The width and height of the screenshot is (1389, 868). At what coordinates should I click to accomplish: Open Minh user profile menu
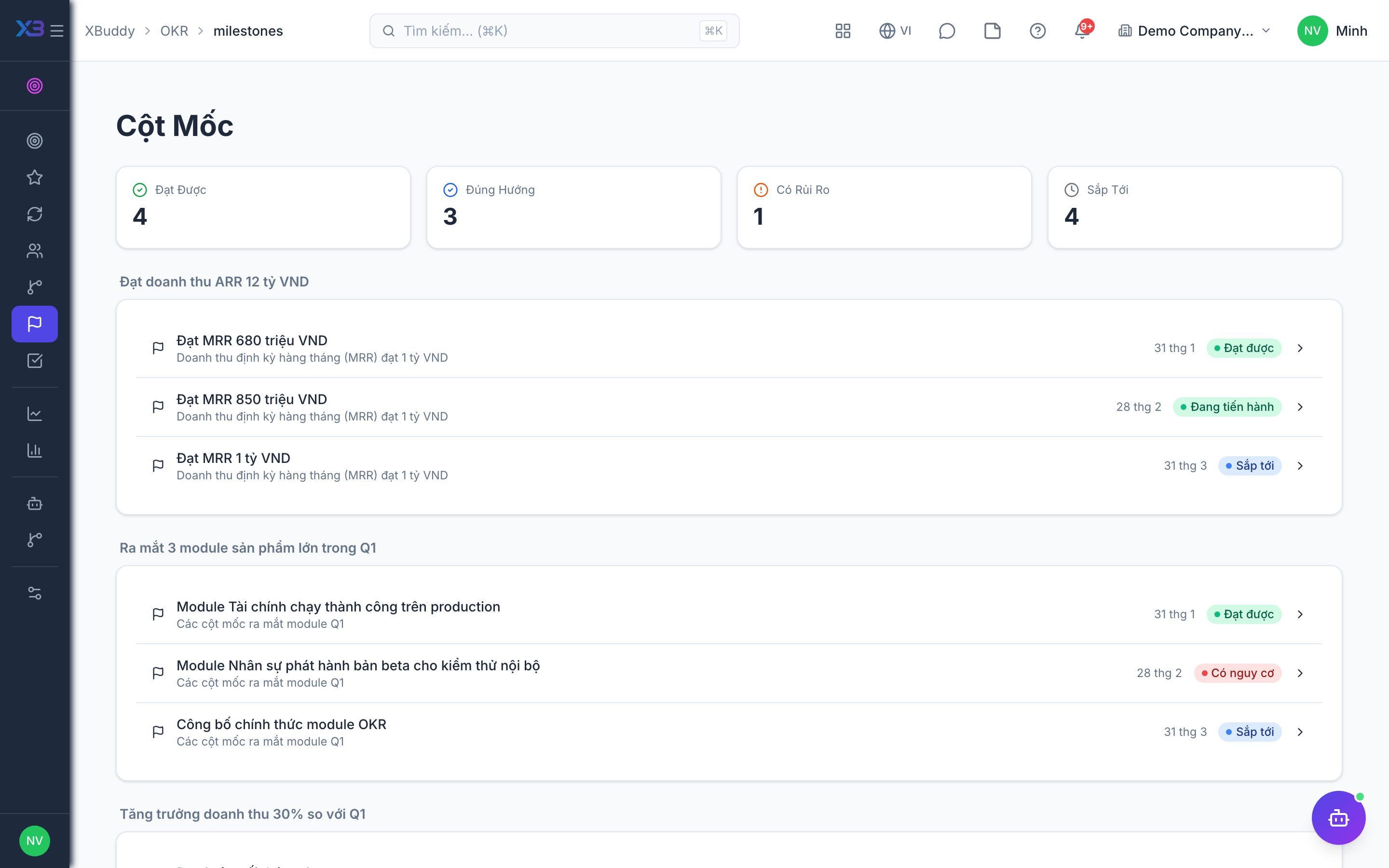point(1332,31)
